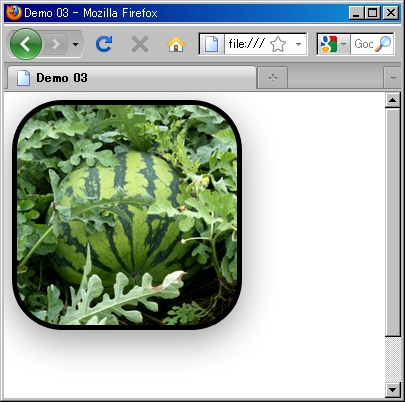Click the gray Stop loading X icon

coord(140,44)
